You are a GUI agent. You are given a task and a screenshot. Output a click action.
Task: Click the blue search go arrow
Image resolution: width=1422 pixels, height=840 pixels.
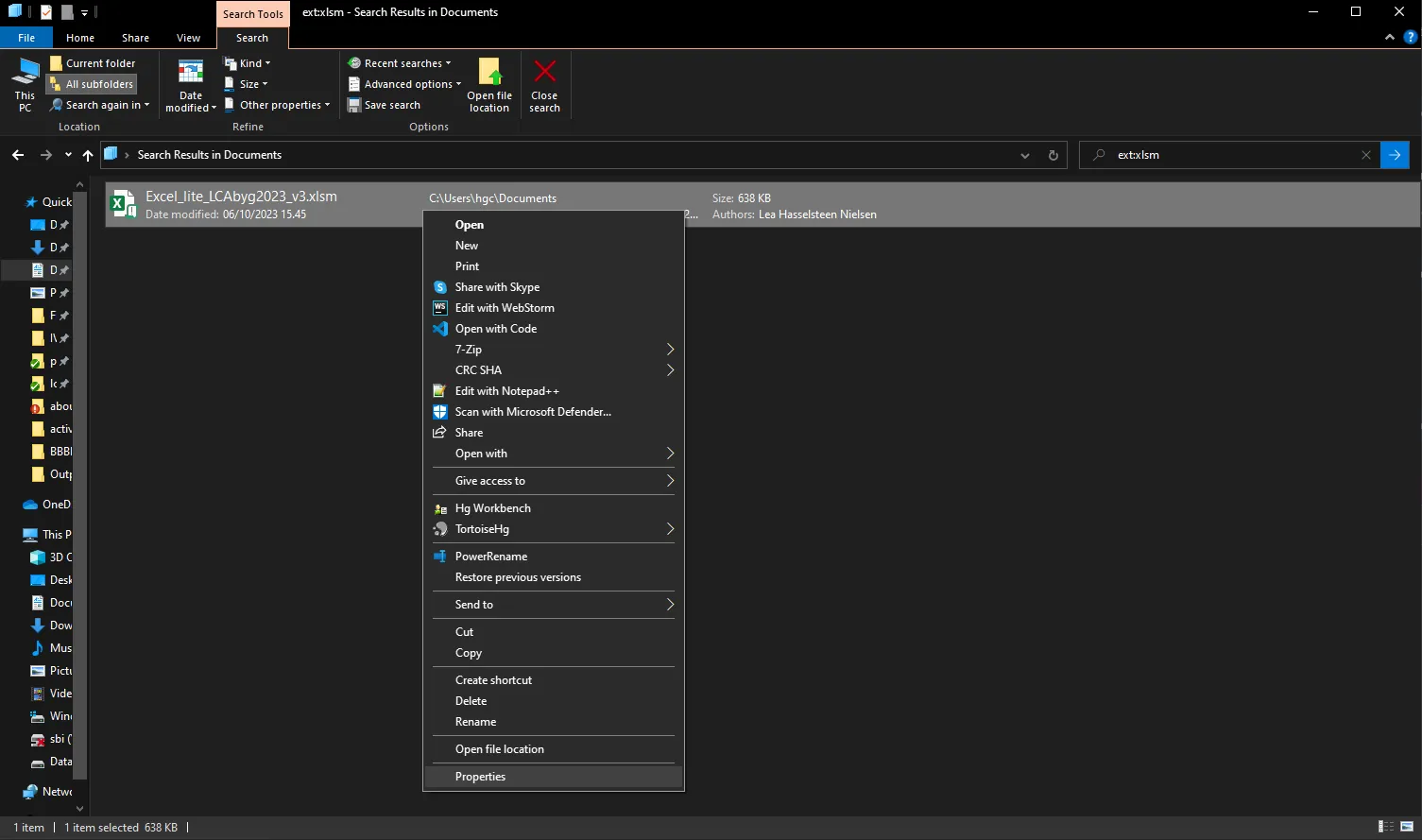[x=1395, y=155]
